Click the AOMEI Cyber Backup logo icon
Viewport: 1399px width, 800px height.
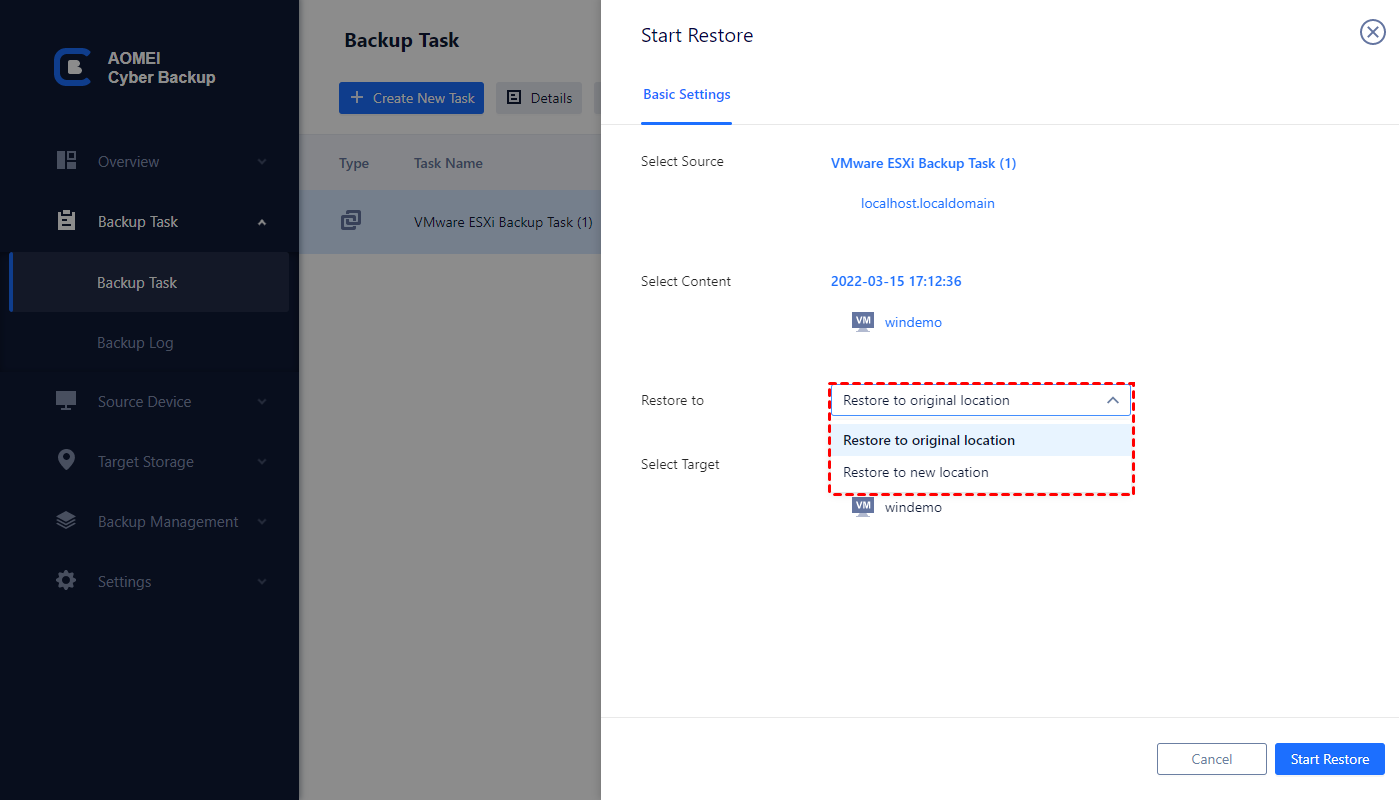pos(72,67)
